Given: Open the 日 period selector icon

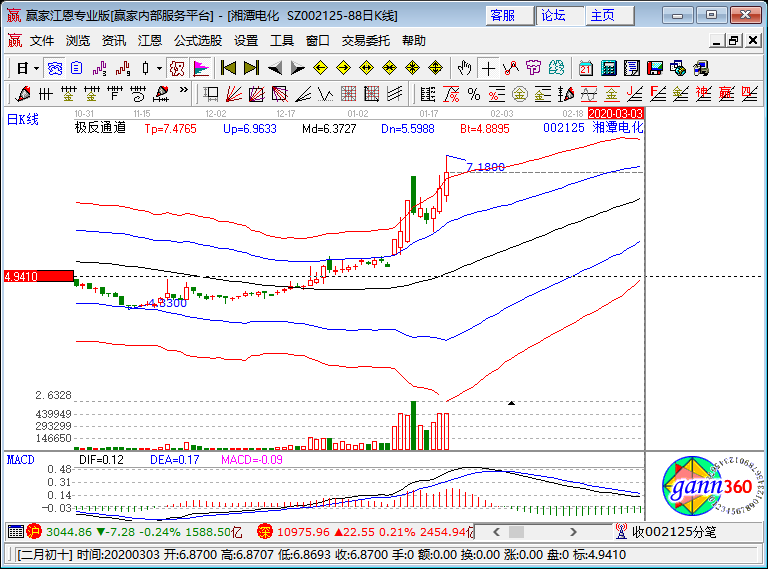Looking at the screenshot, I should tap(22, 68).
